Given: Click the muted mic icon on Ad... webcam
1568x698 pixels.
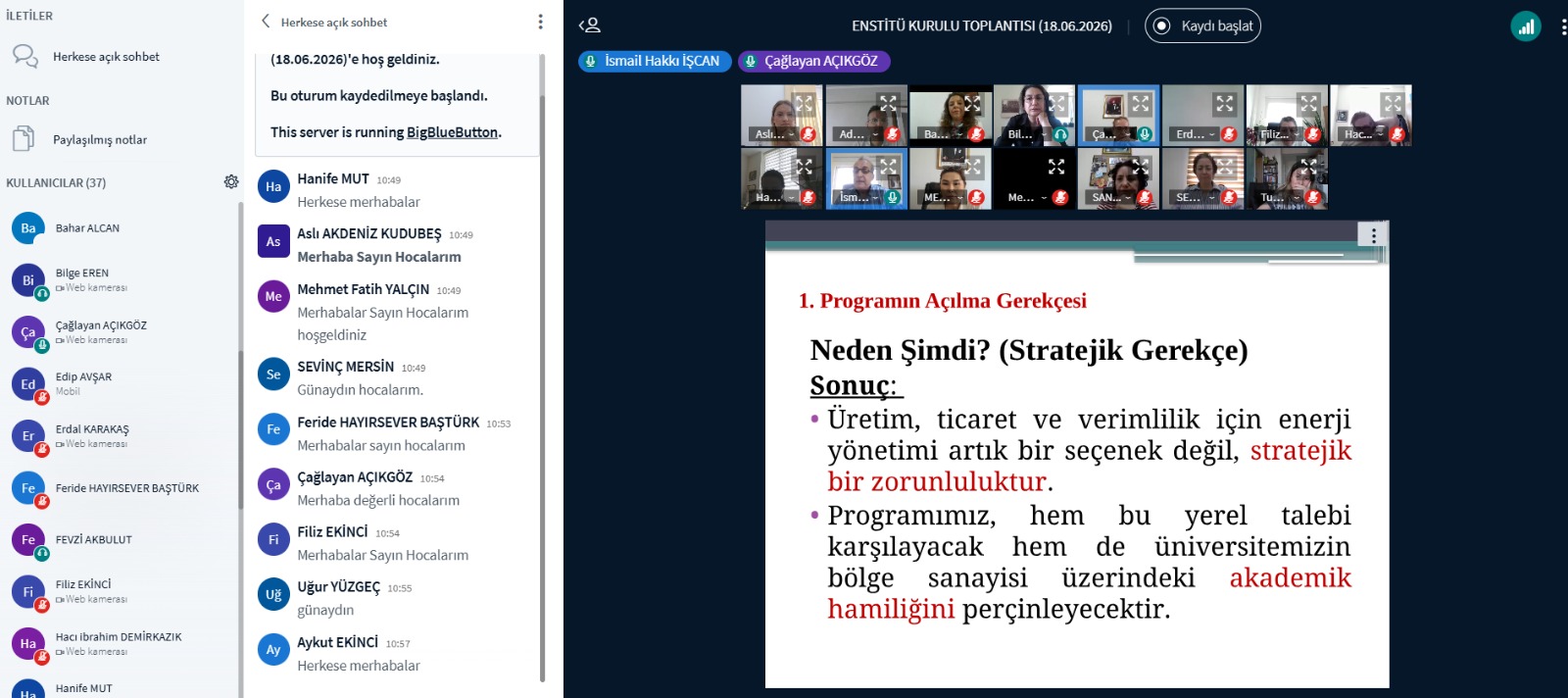Looking at the screenshot, I should 892,134.
